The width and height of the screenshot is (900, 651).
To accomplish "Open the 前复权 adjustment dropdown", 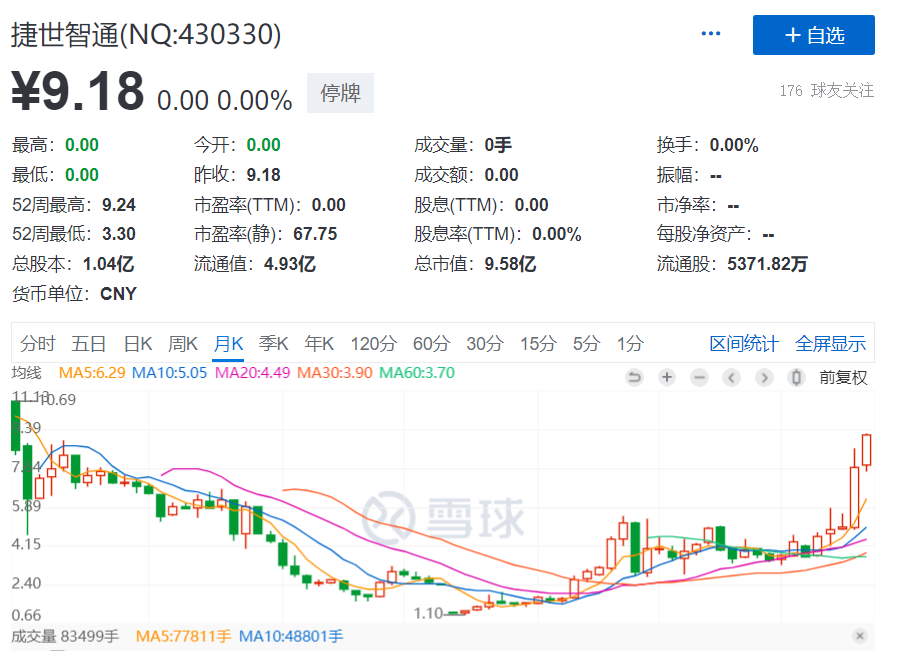I will pyautogui.click(x=843, y=378).
